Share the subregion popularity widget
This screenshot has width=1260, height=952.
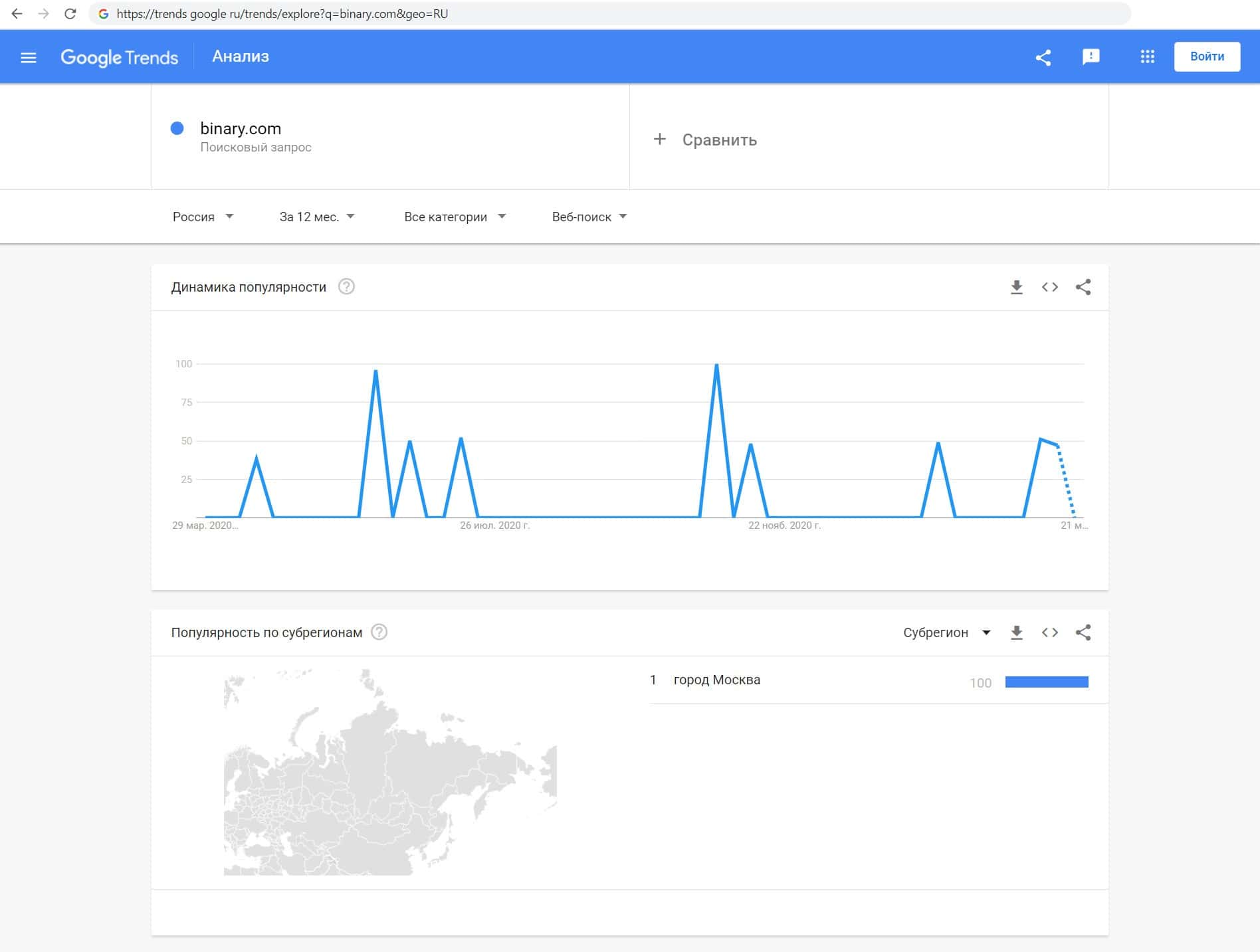[1083, 632]
